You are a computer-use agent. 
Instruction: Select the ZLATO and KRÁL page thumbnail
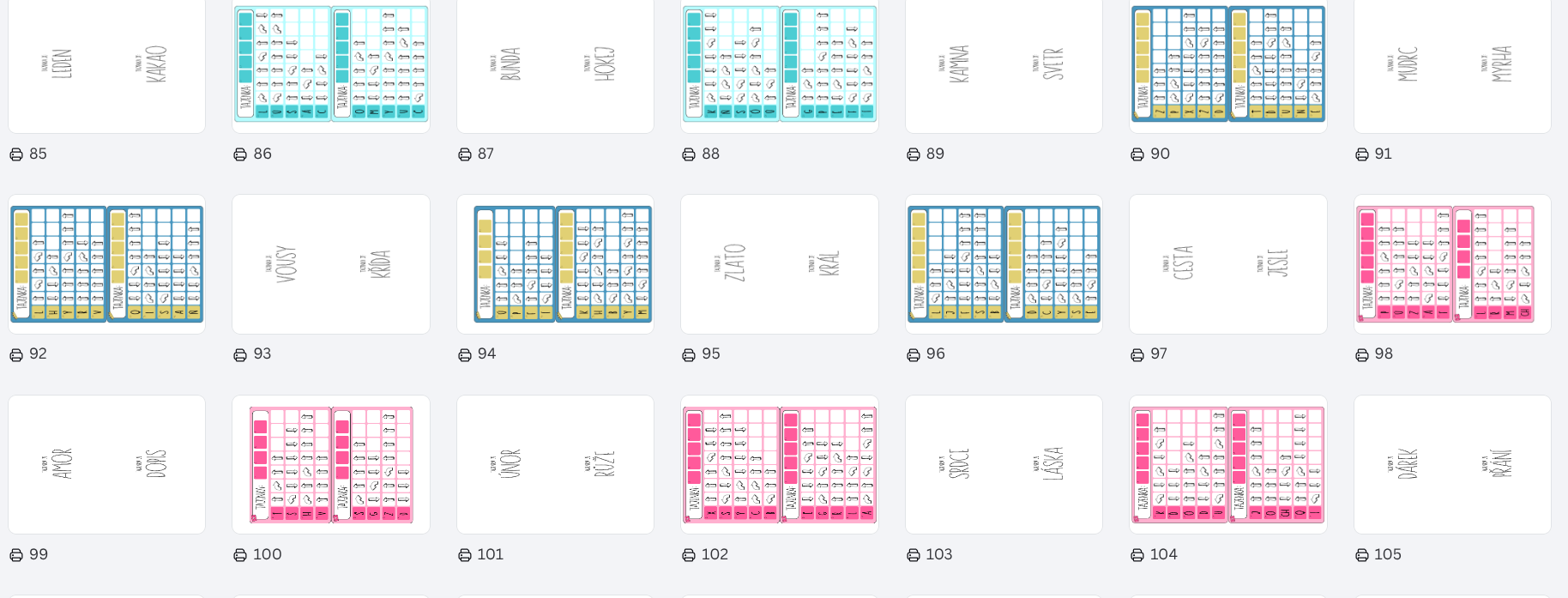779,264
